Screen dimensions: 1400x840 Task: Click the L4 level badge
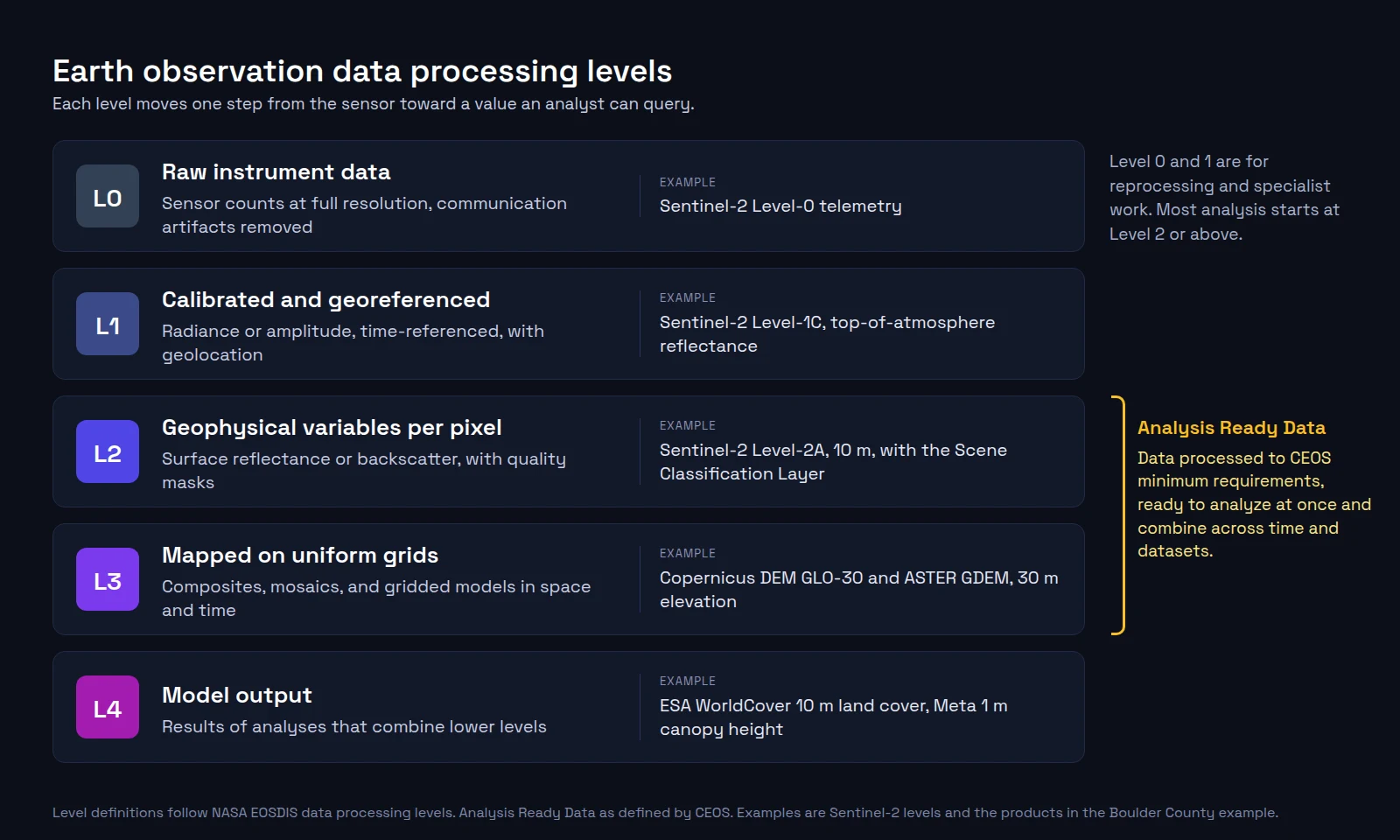(108, 707)
